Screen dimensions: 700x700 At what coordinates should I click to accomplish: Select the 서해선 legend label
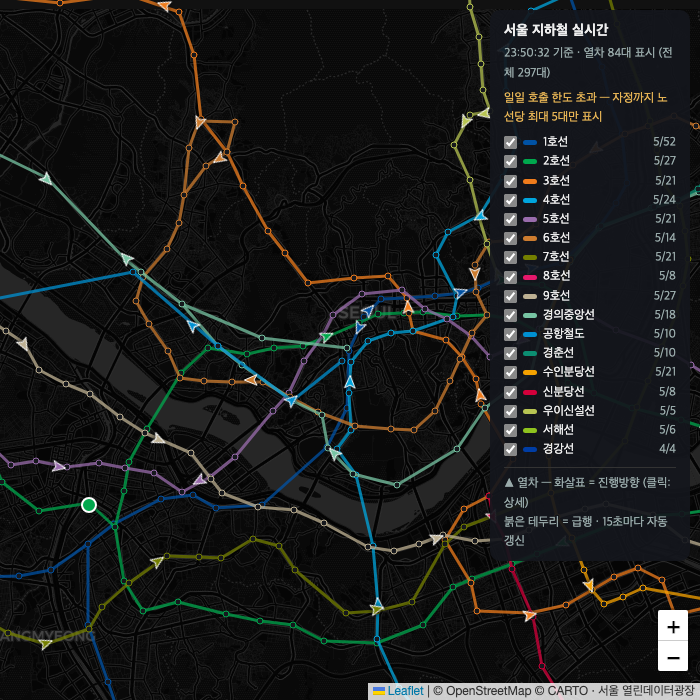558,430
